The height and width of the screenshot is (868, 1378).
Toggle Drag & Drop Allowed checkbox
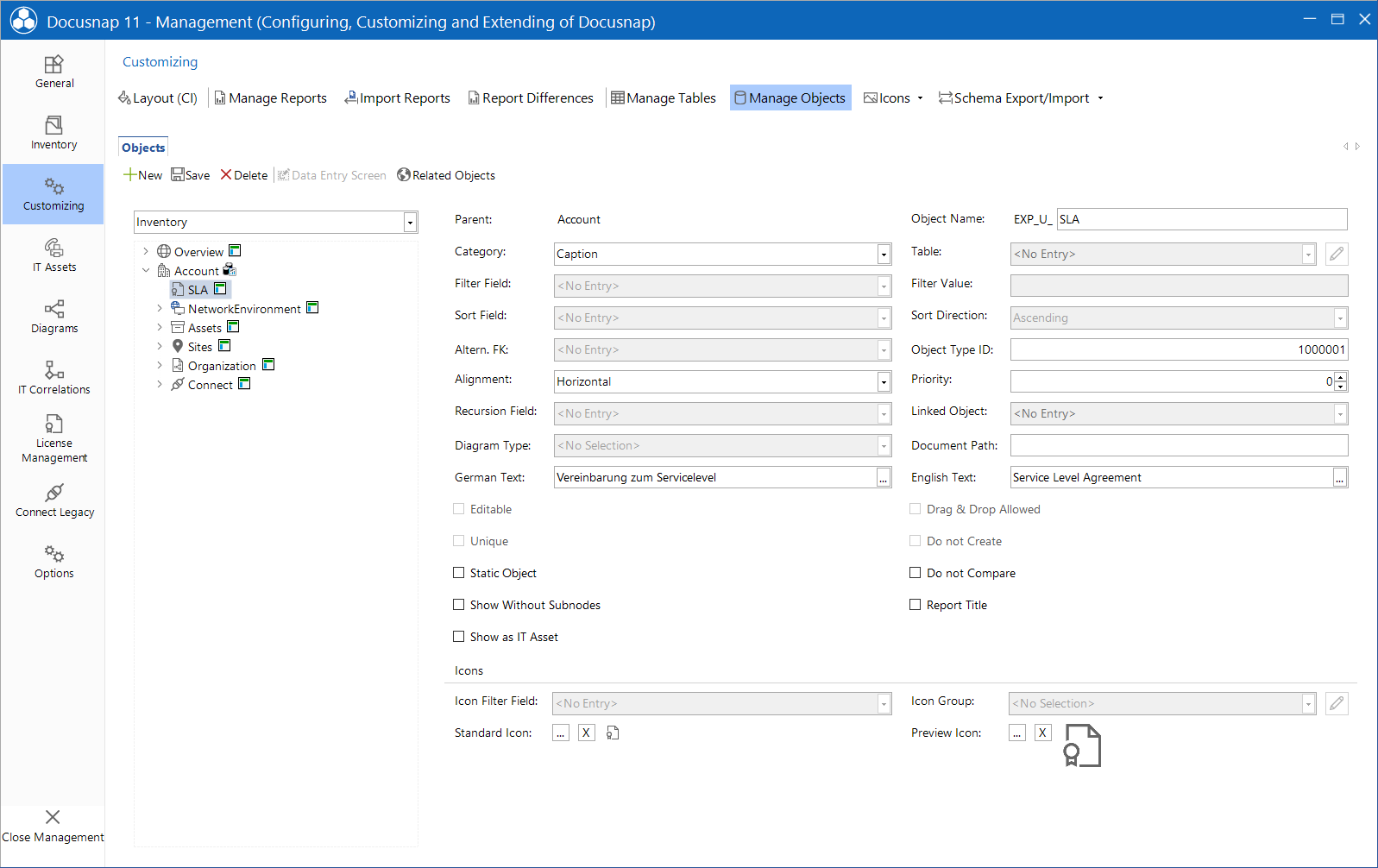(916, 509)
